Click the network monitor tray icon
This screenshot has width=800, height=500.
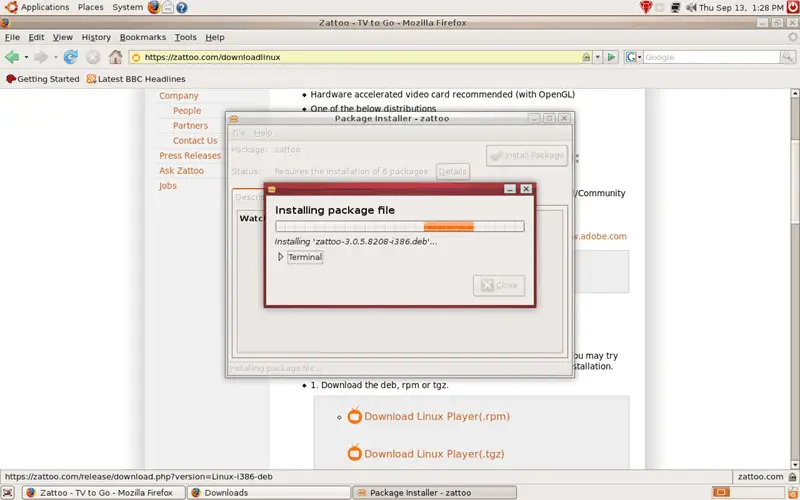pyautogui.click(x=676, y=8)
